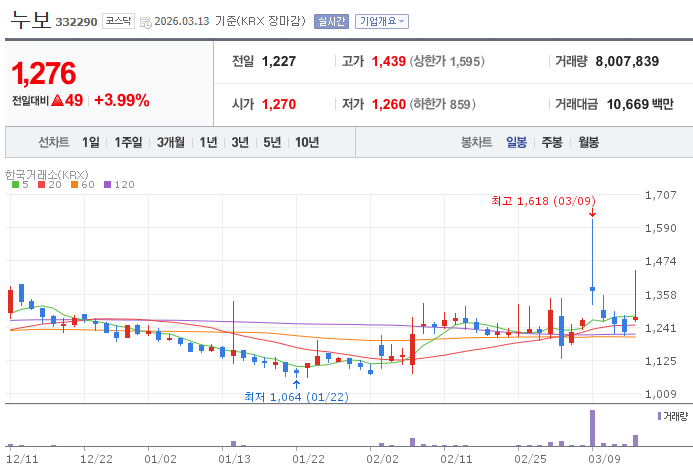Viewport: 693px width, 468px height.
Task: Click the 하한가 859 text
Action: 442,104
